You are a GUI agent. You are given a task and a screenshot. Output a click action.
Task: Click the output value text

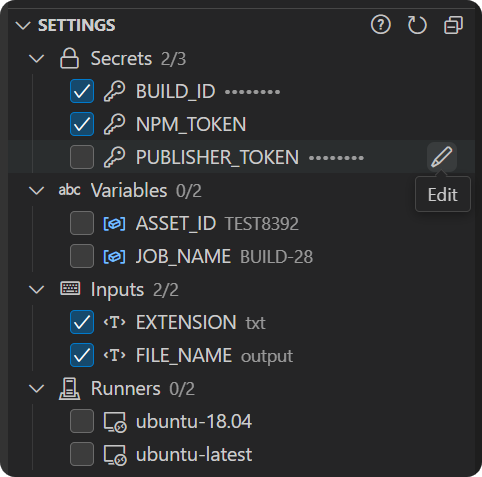[x=267, y=356]
